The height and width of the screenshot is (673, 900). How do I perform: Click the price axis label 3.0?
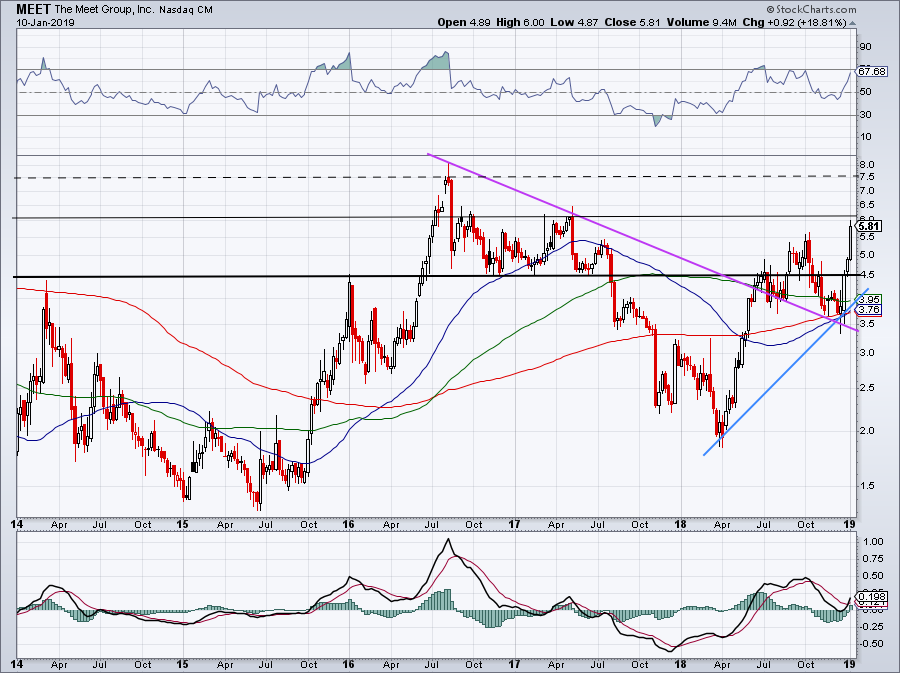[x=867, y=352]
